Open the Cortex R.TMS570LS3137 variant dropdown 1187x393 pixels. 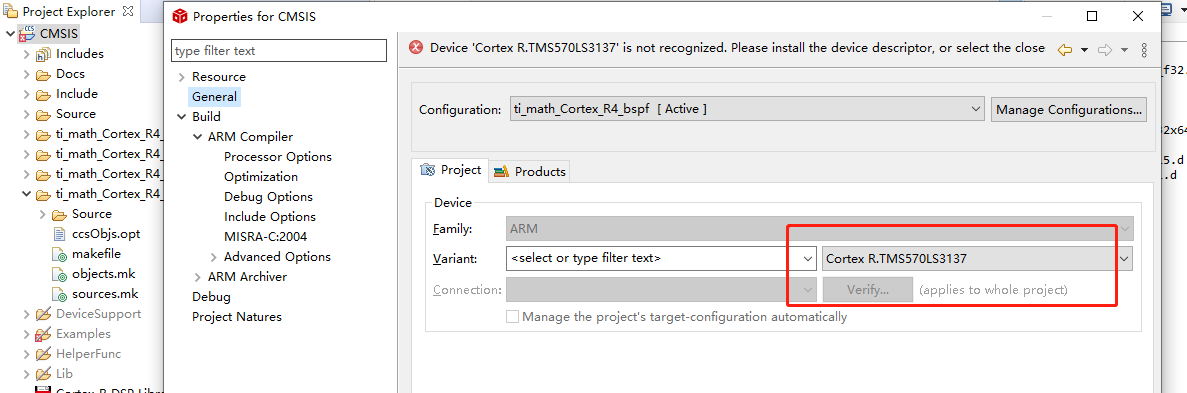click(x=977, y=259)
